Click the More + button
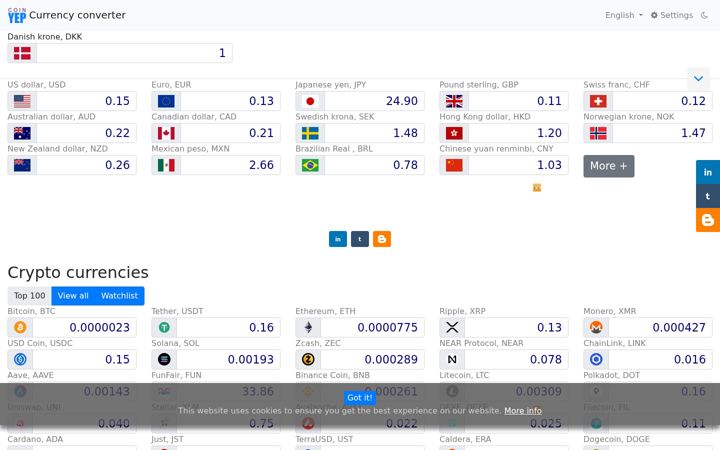720x450 pixels. pos(608,166)
